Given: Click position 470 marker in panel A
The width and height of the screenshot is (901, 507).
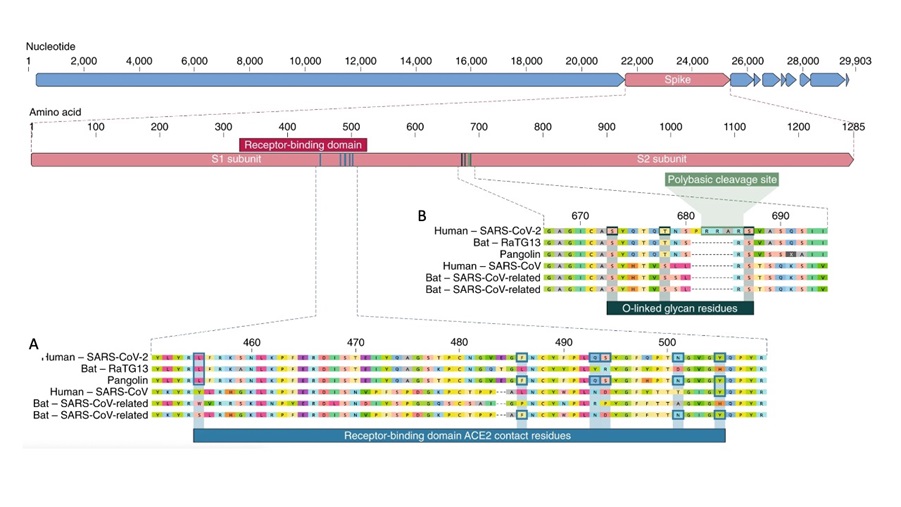Looking at the screenshot, I should [x=356, y=342].
